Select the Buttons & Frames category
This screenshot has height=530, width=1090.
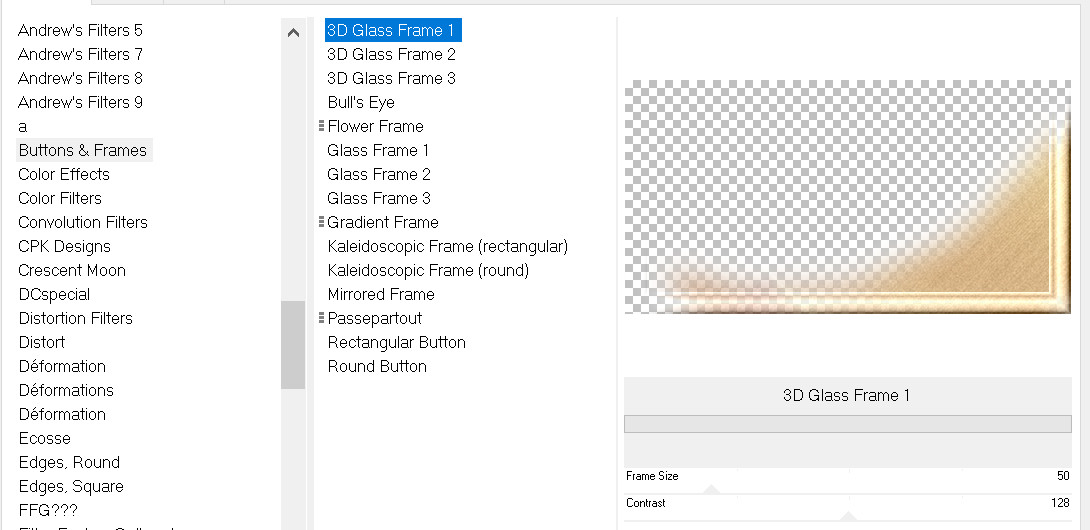coord(83,150)
